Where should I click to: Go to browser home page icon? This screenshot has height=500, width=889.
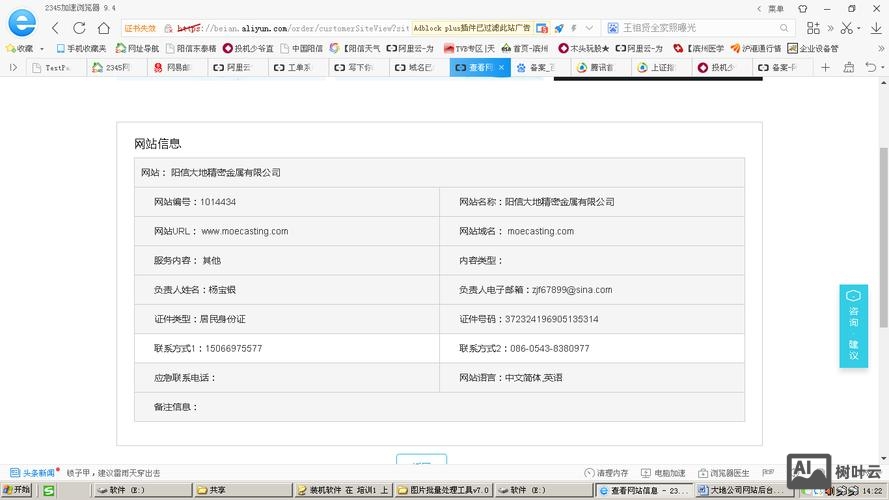[x=105, y=28]
